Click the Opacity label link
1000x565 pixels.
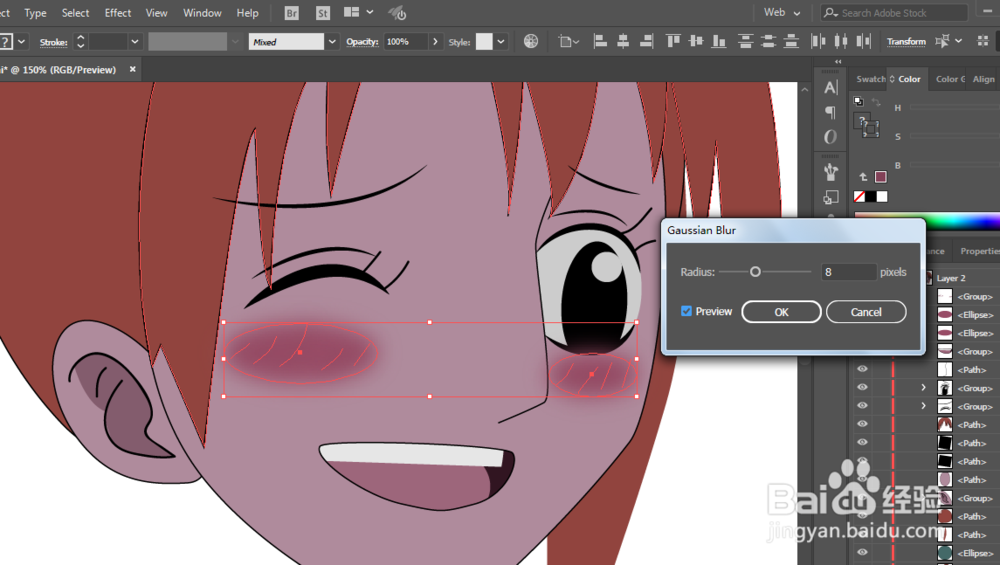coord(362,41)
